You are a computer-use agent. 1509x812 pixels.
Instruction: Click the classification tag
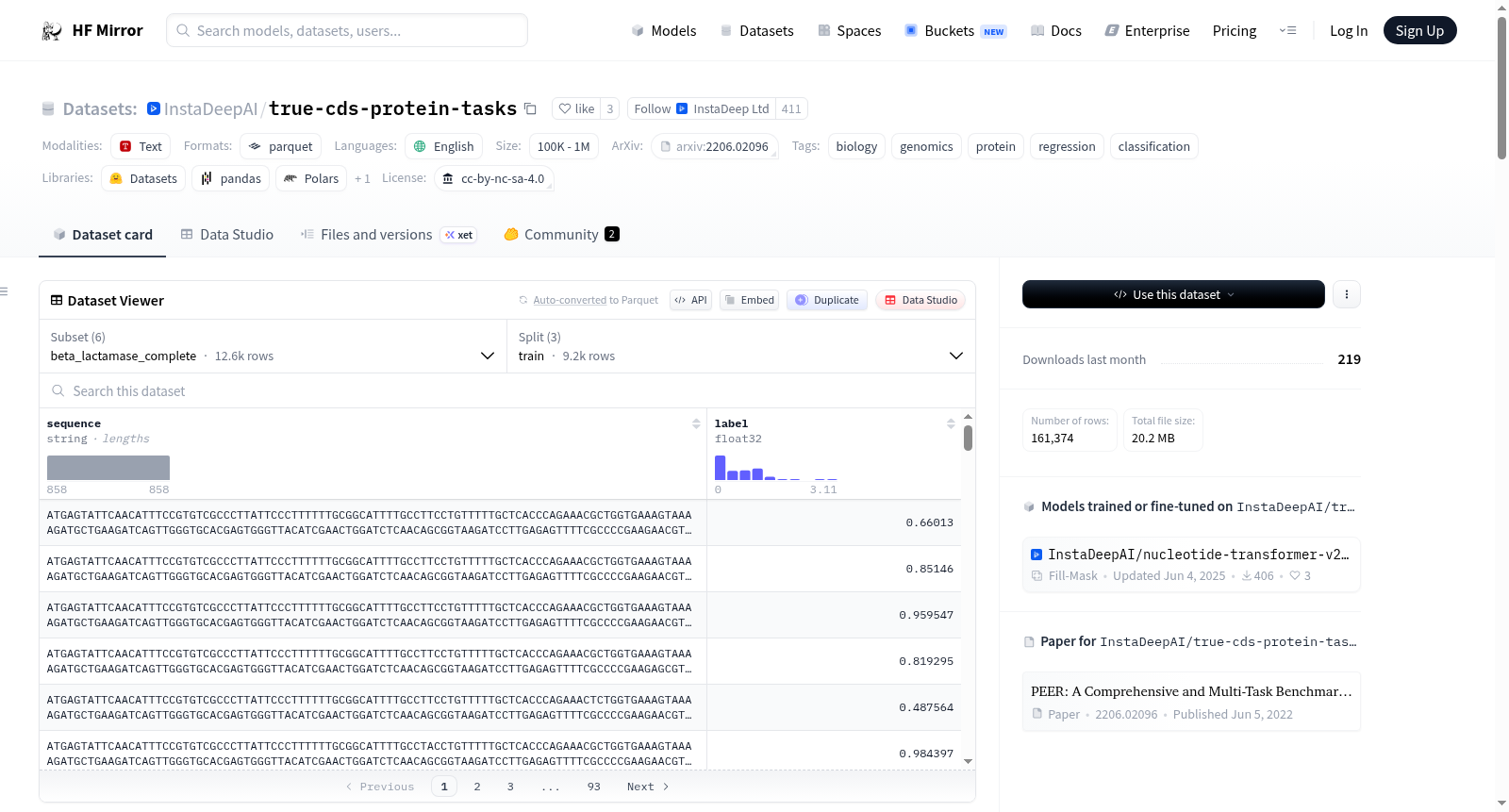(1153, 147)
